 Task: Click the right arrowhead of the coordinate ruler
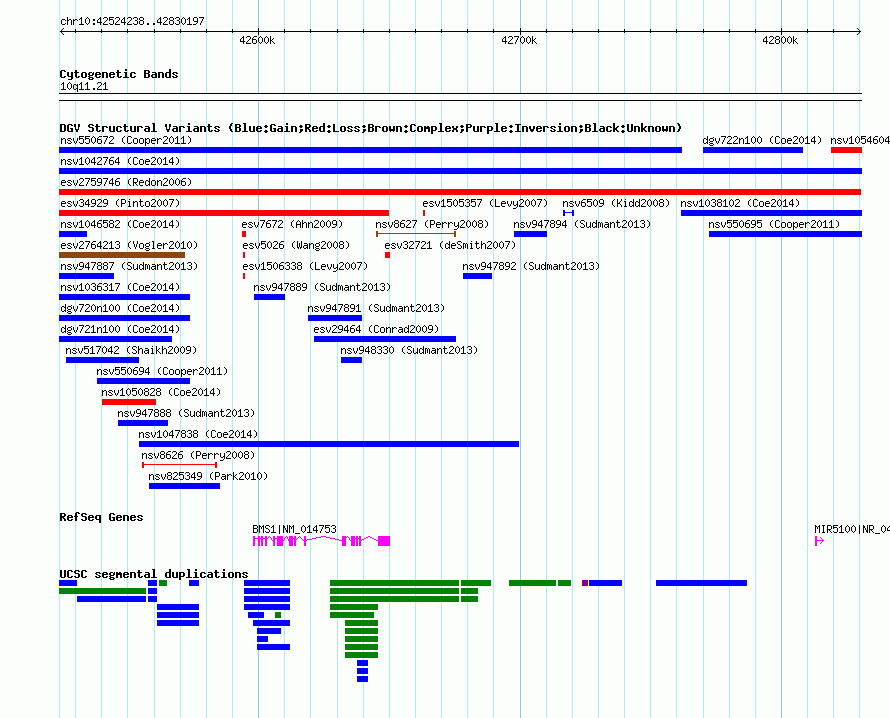tap(859, 32)
